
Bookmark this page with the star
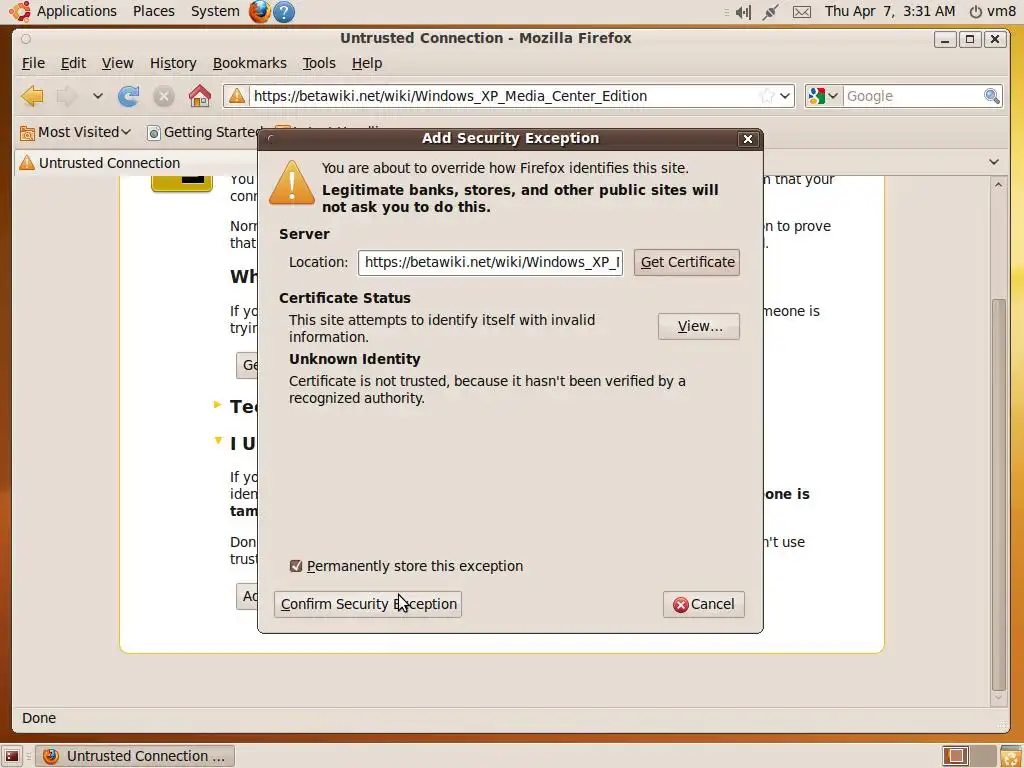(x=767, y=96)
